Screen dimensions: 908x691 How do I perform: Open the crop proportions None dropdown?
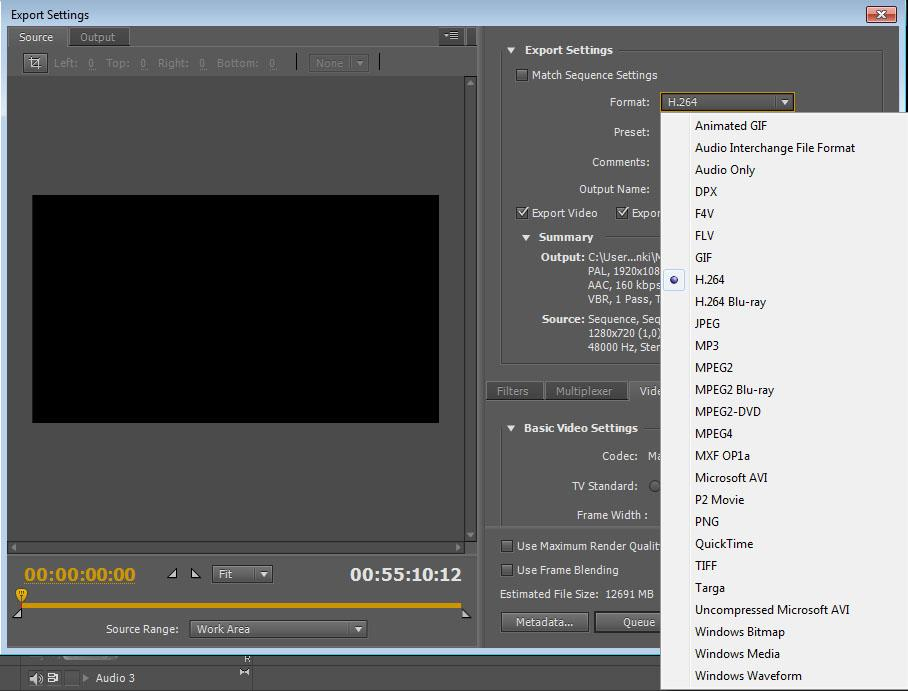click(339, 63)
